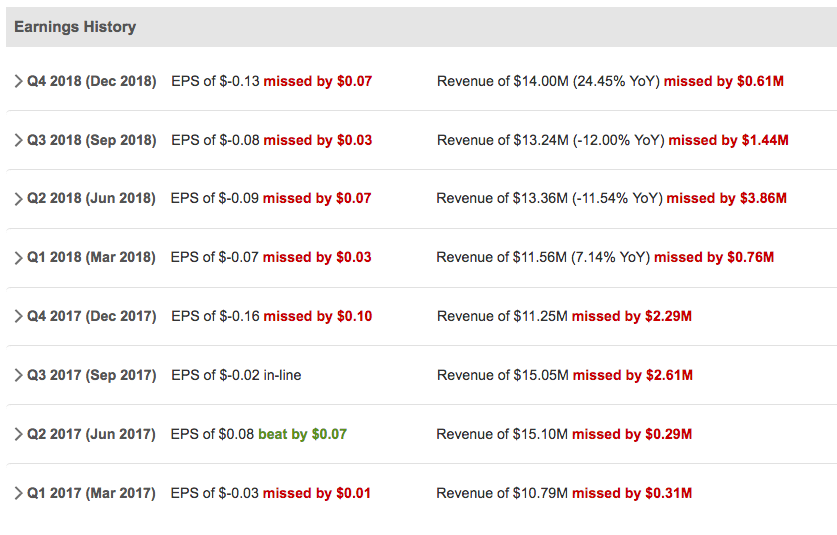
Task: Click the Q4 2018 (Dec 2018) label
Action: (92, 81)
